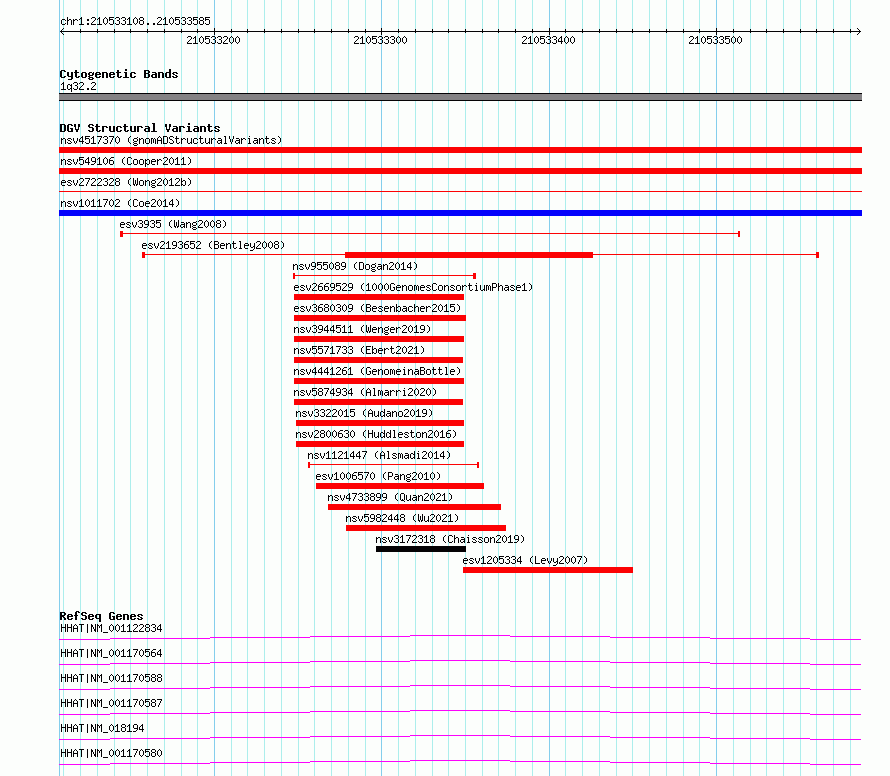The width and height of the screenshot is (890, 776).
Task: Click the Wenger2019 red variant bar
Action: [x=379, y=339]
